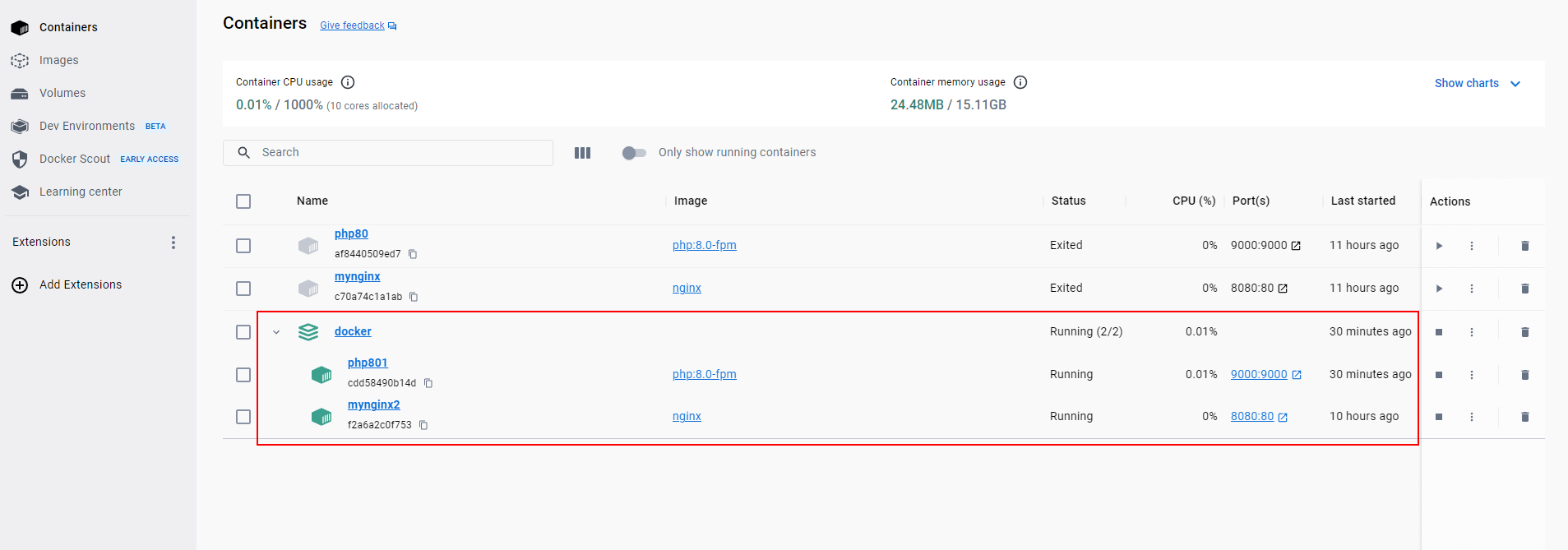Select the mynginx2 container checkbox

click(243, 417)
